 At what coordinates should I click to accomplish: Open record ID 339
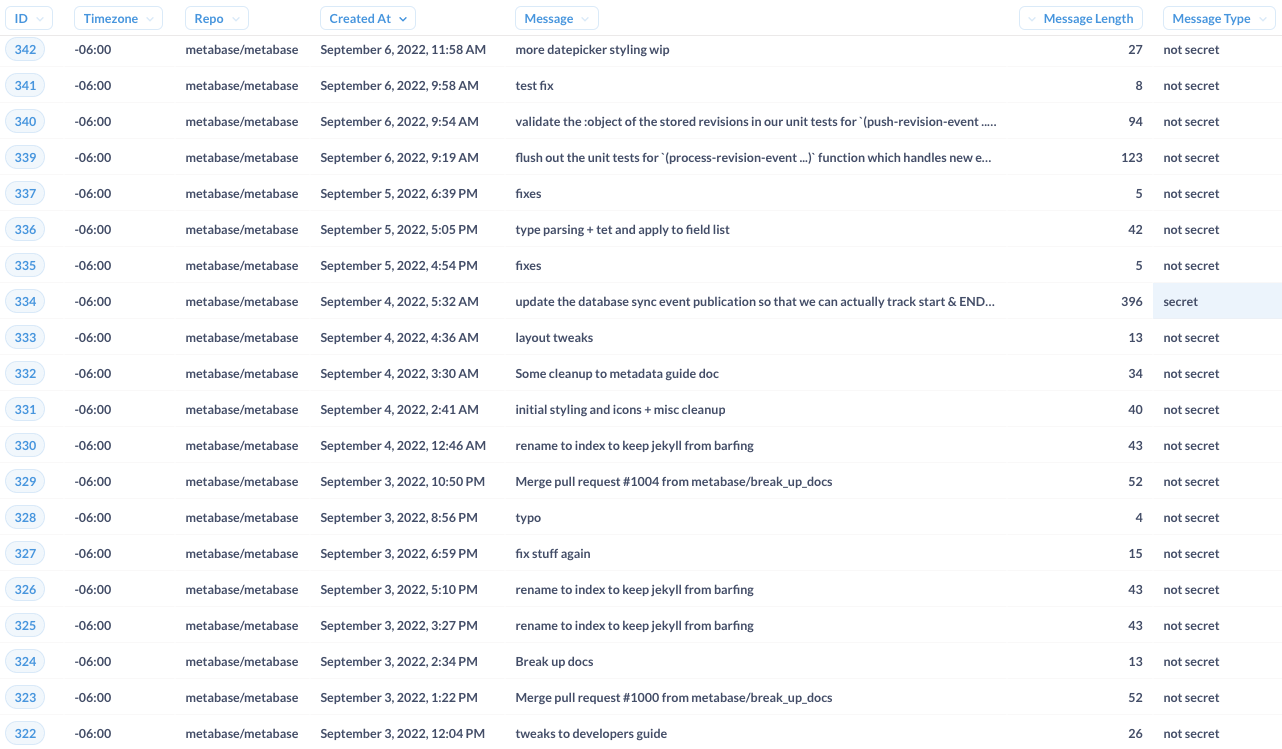point(25,158)
